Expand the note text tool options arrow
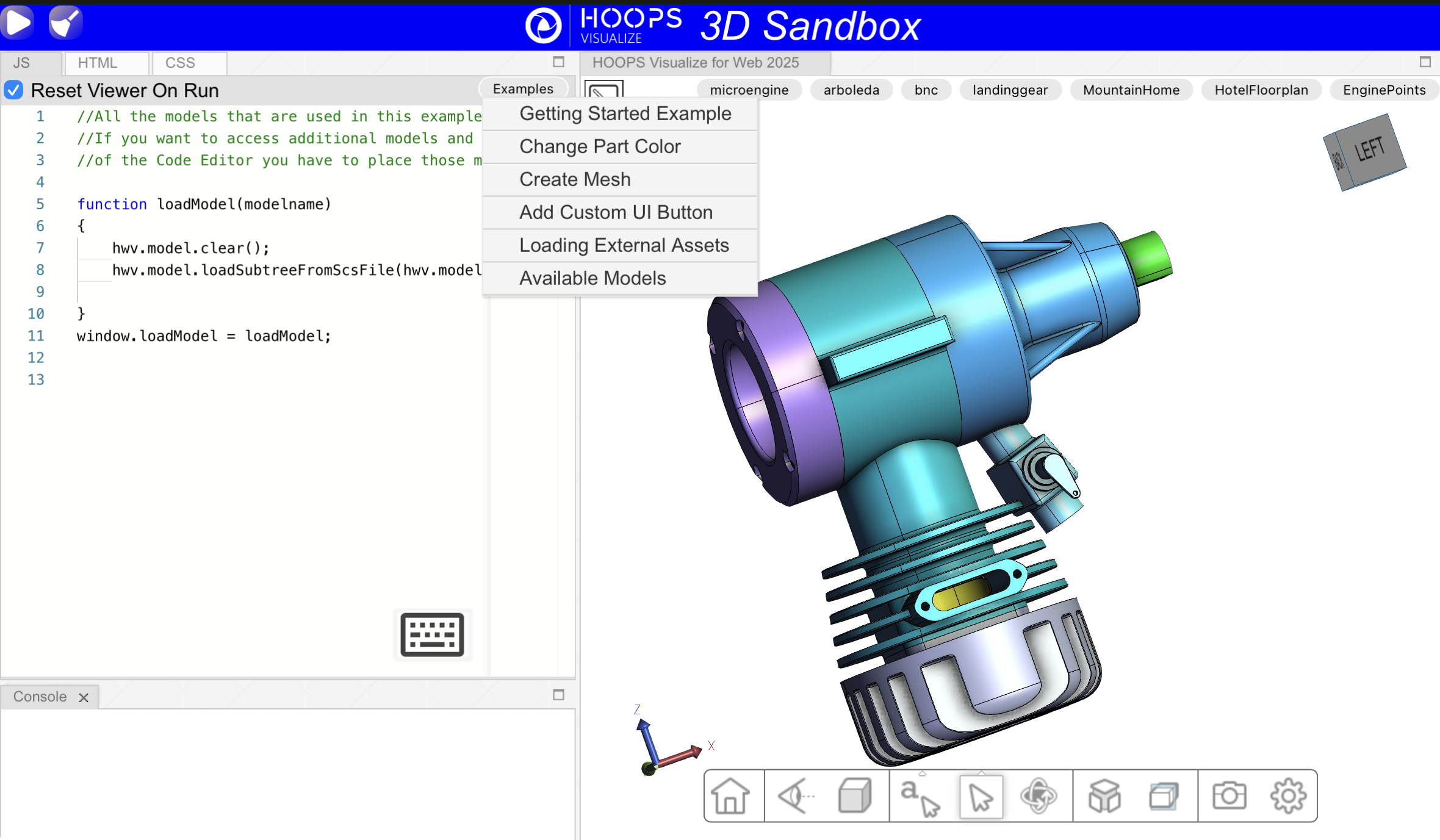Screen dimensions: 1440x840 (x=923, y=774)
